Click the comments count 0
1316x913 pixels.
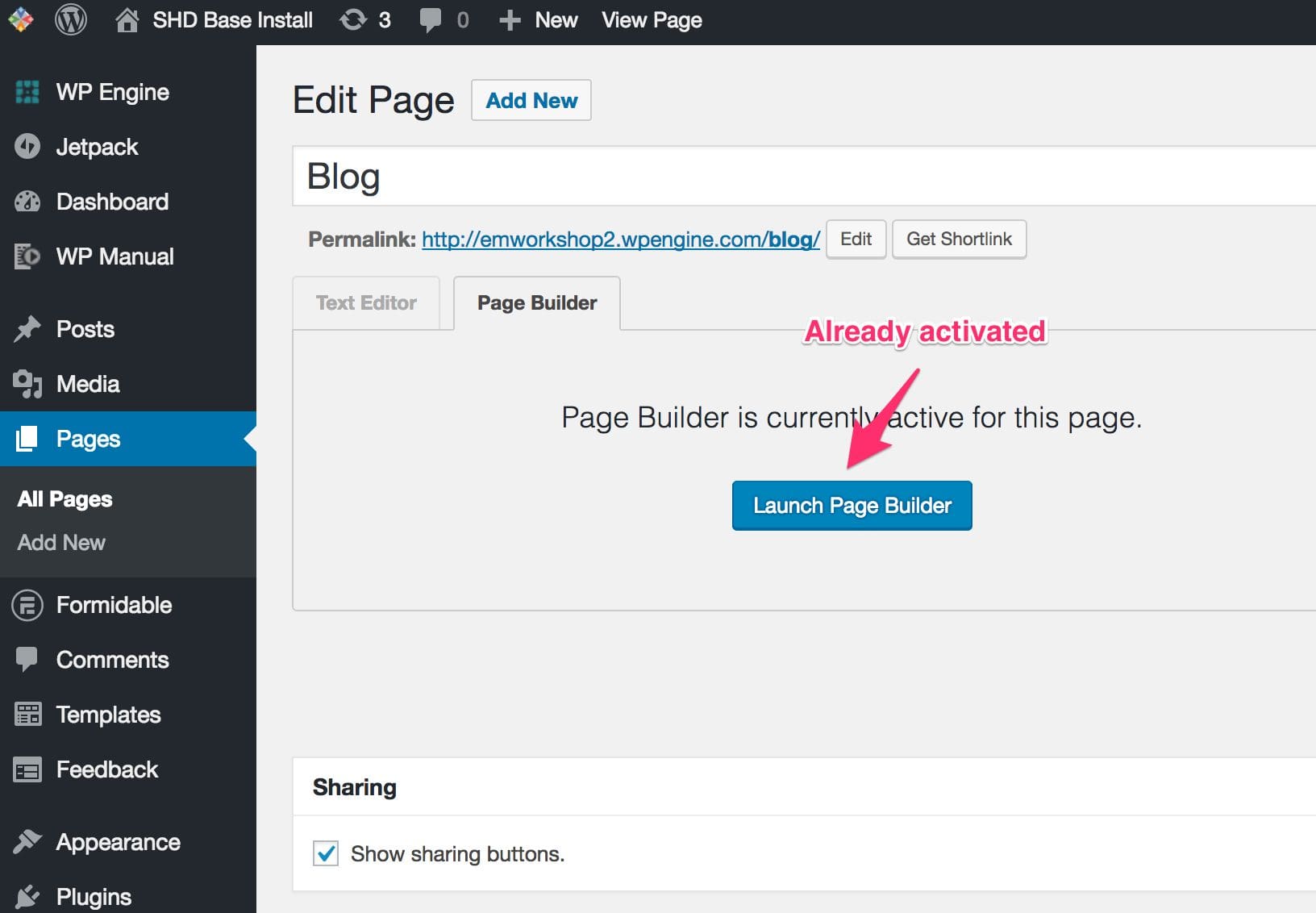tap(463, 20)
